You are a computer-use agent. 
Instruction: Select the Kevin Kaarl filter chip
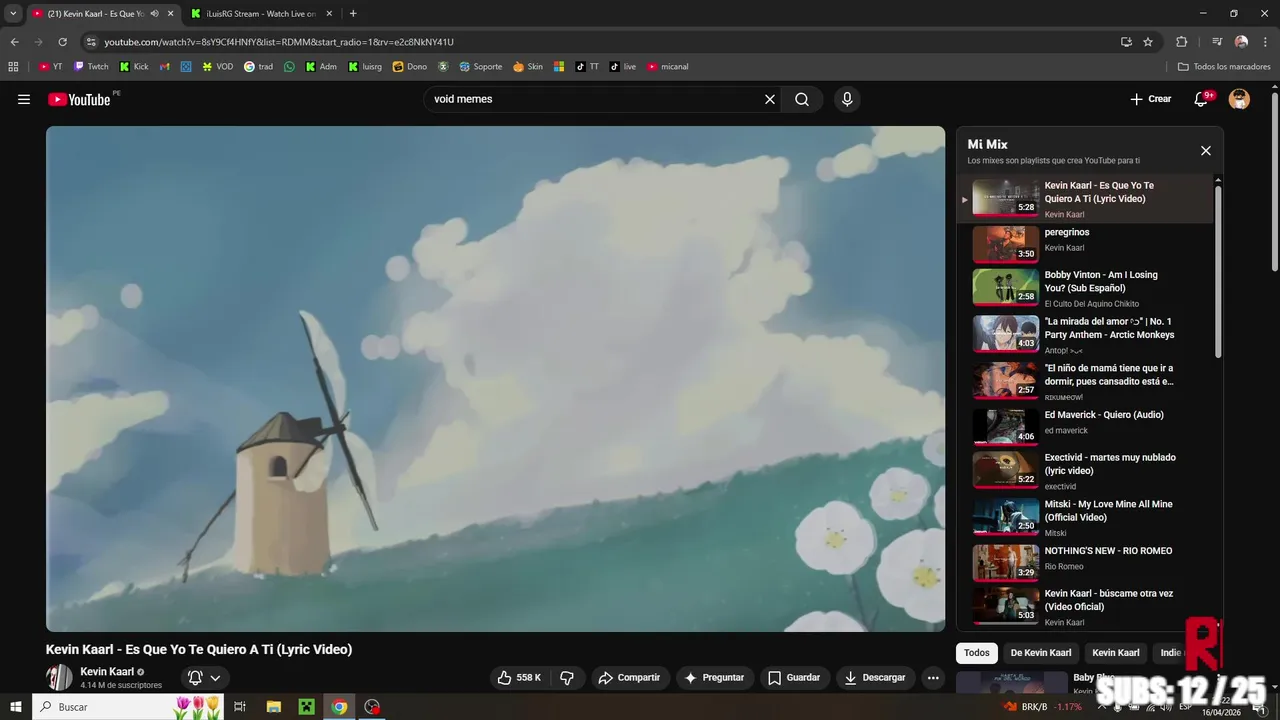(x=1116, y=653)
